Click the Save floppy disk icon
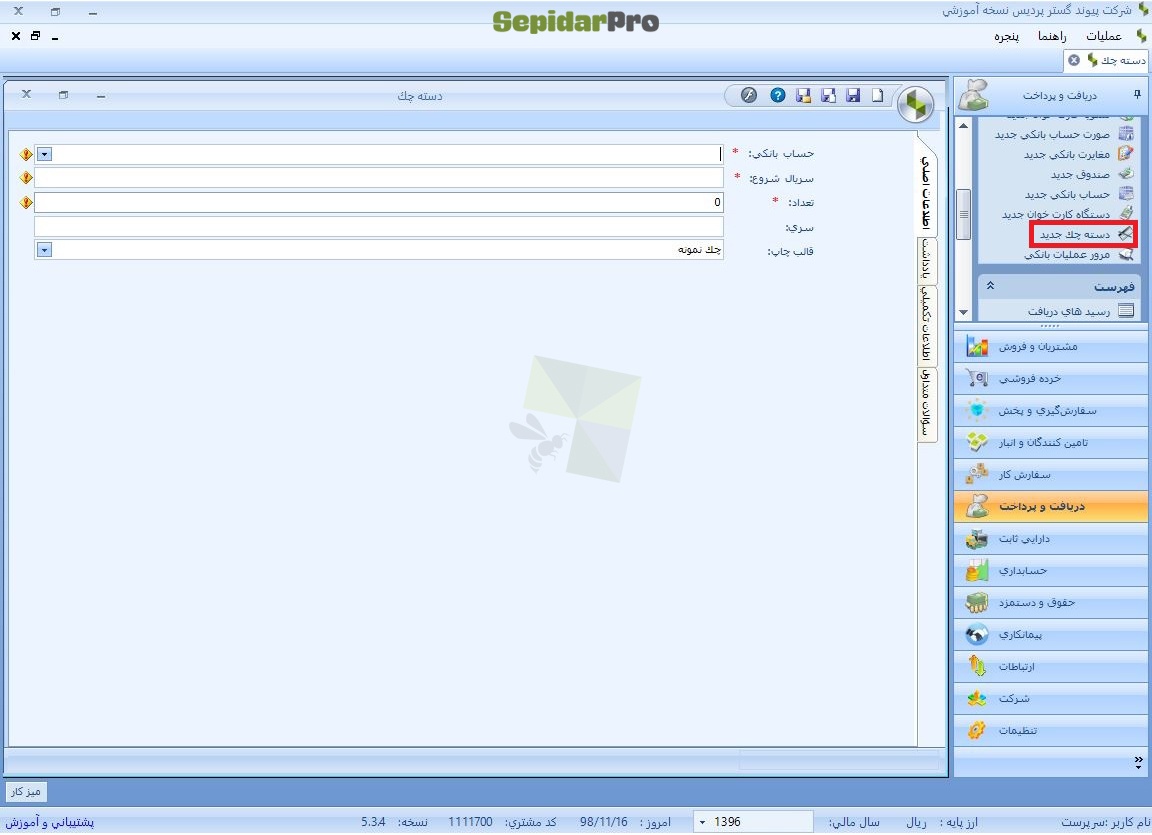The width and height of the screenshot is (1152, 835). point(853,95)
